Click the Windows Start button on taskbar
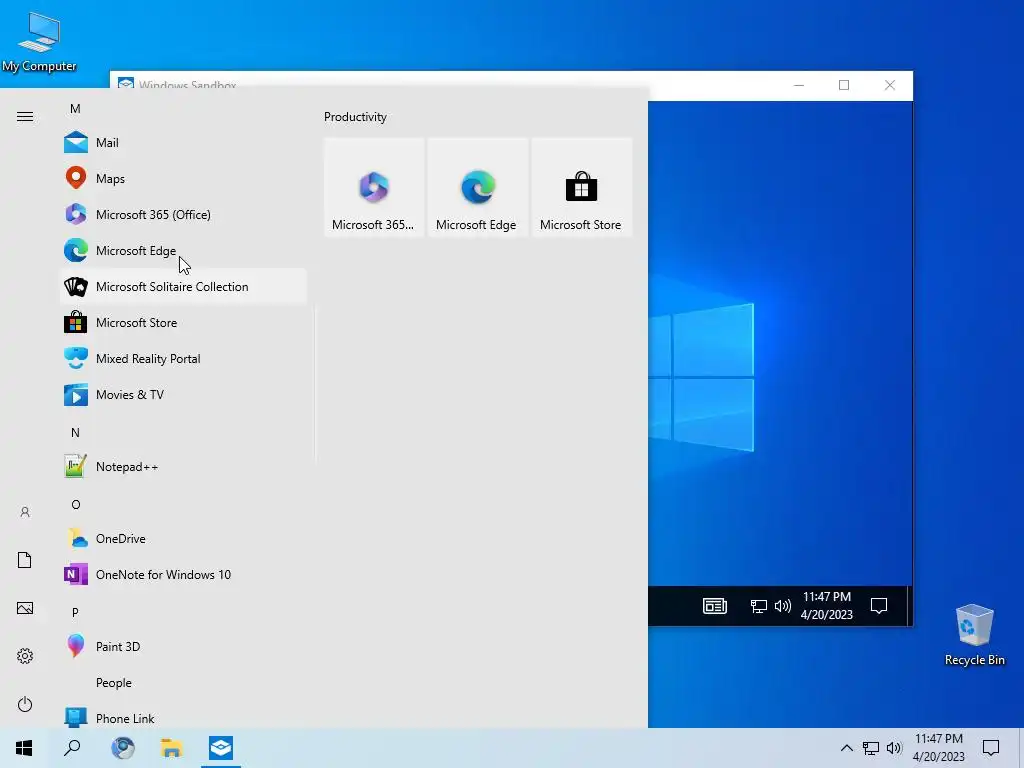The image size is (1024, 768). tap(24, 748)
